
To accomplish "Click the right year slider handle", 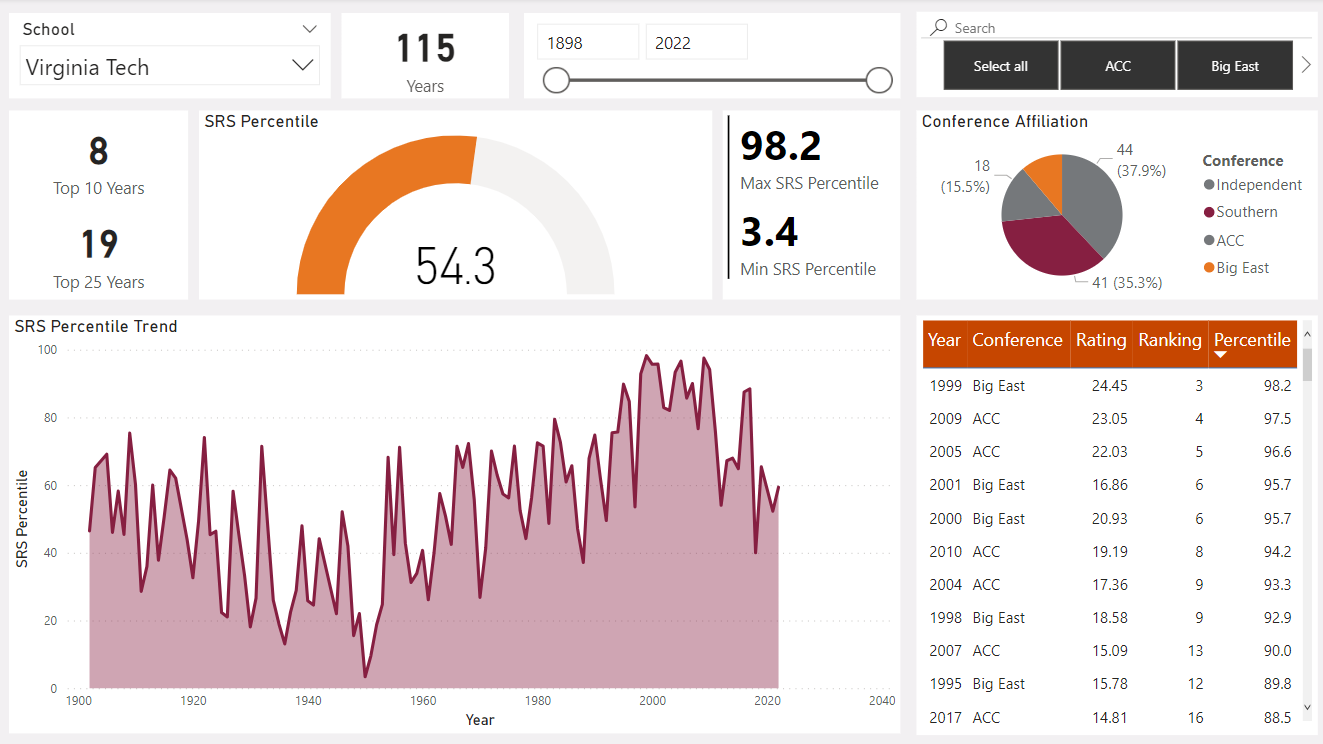I will coord(879,80).
